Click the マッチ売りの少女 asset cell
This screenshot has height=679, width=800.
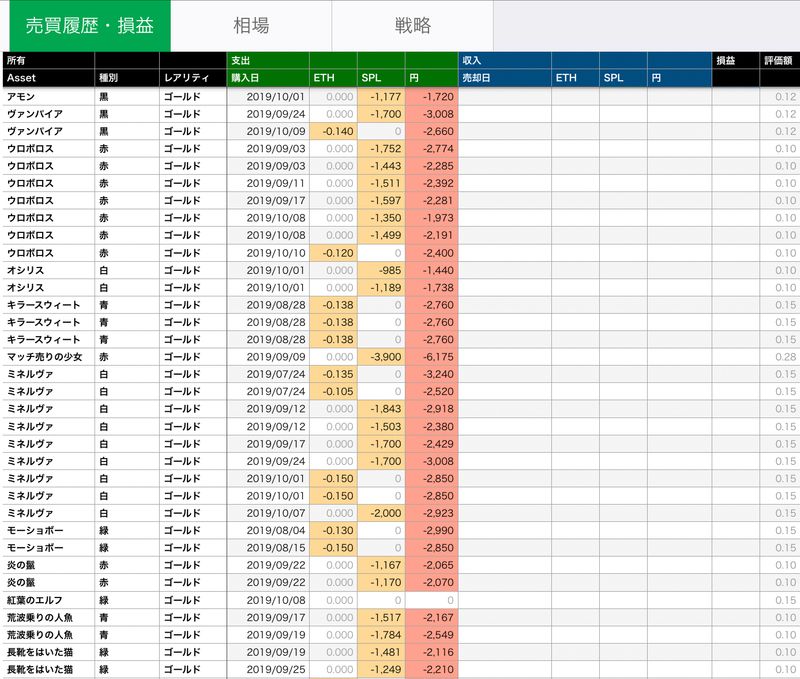click(x=48, y=357)
